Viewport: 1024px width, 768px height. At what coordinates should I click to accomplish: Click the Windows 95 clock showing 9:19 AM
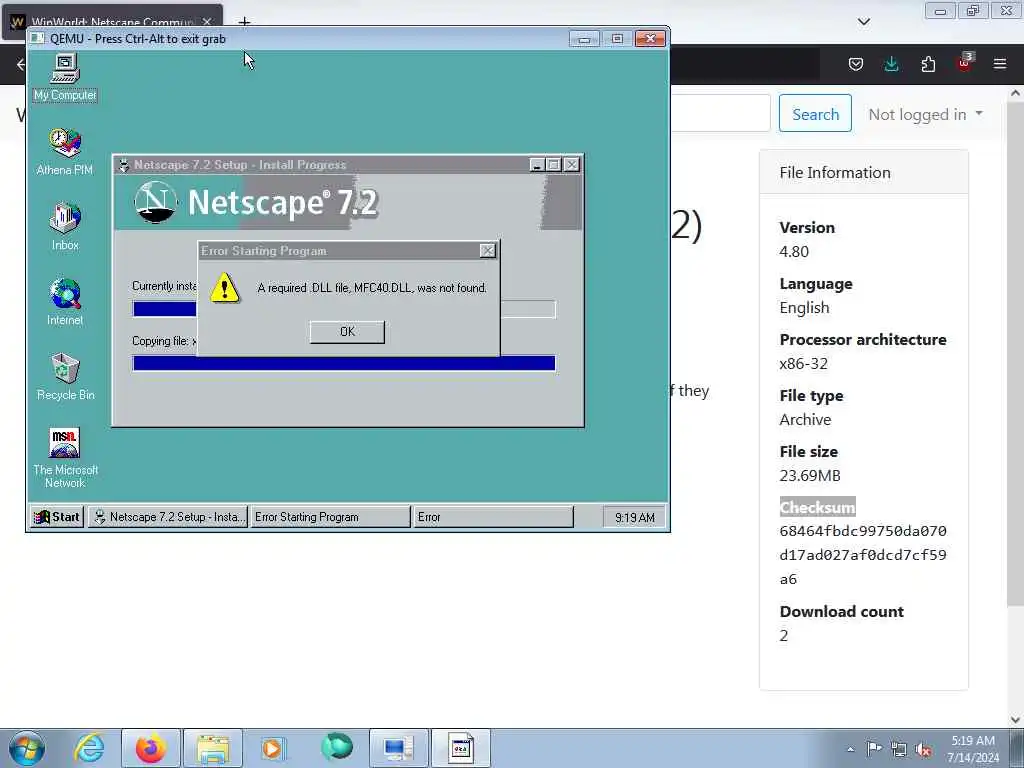(x=634, y=517)
